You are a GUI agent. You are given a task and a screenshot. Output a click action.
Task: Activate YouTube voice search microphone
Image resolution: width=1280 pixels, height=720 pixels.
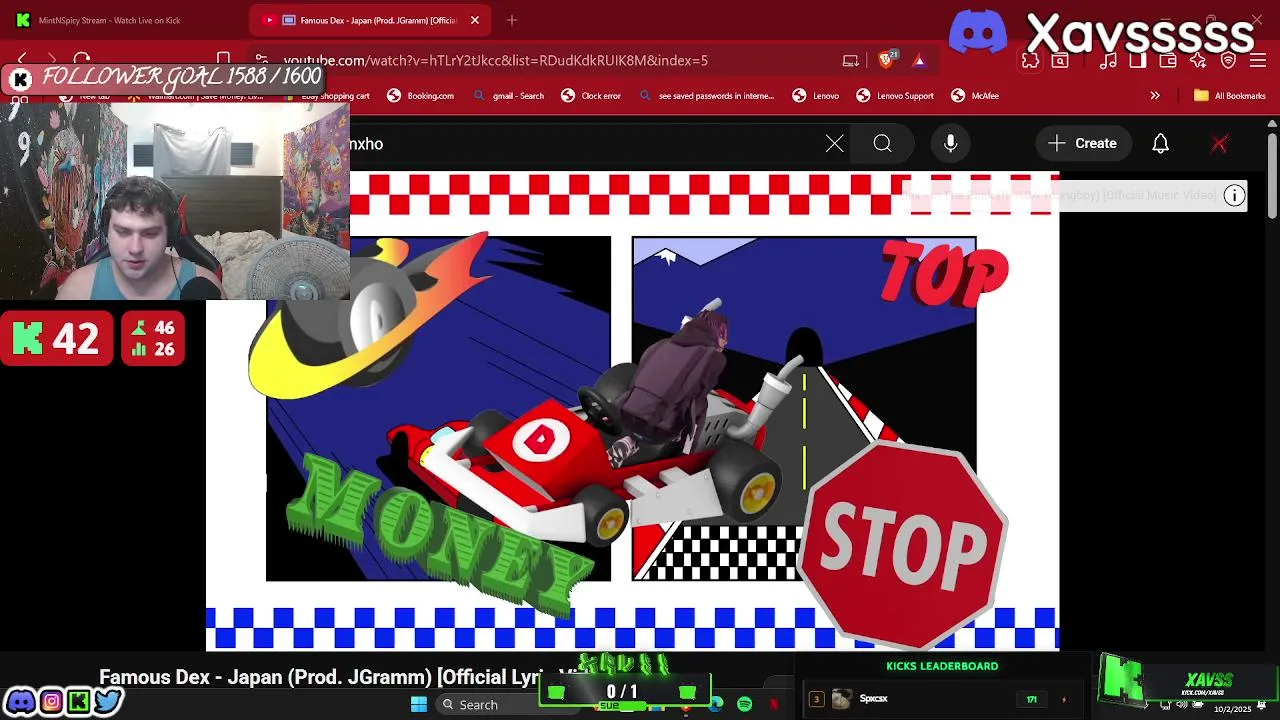click(x=951, y=144)
